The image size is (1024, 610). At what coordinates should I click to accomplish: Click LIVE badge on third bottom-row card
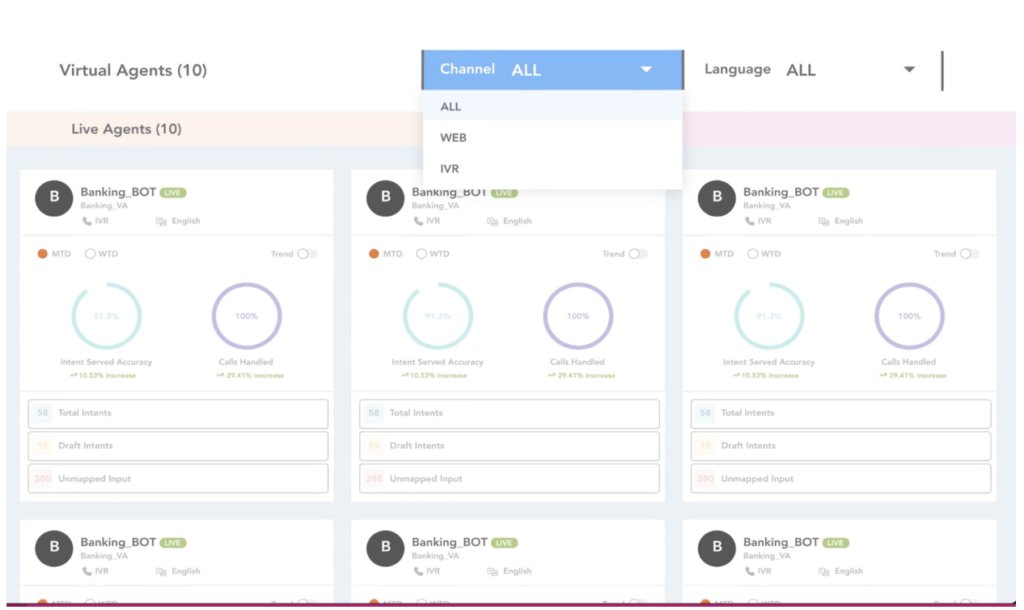tap(836, 543)
